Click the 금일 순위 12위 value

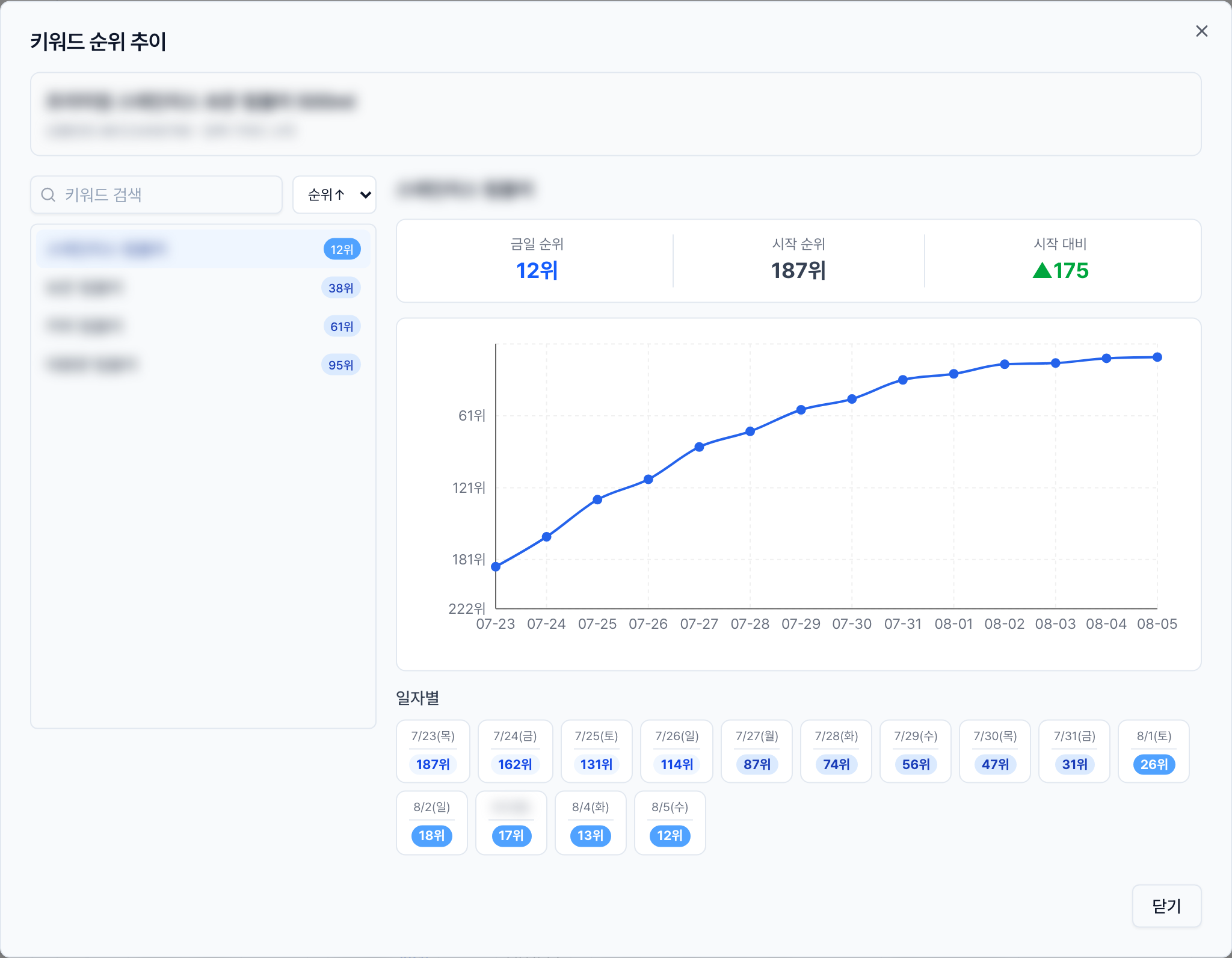[x=537, y=271]
